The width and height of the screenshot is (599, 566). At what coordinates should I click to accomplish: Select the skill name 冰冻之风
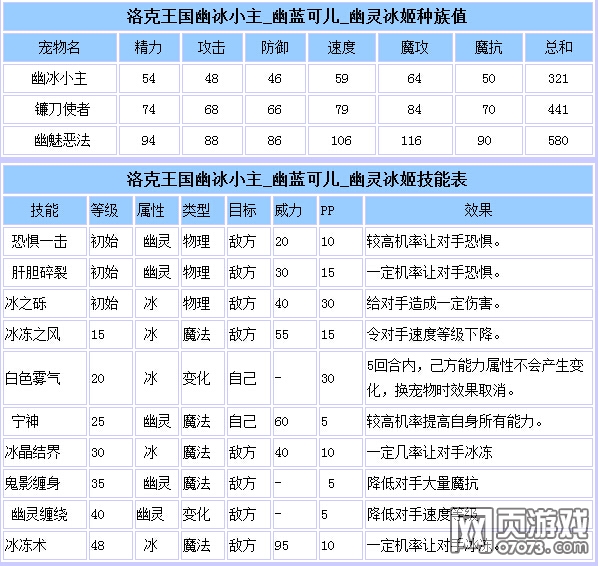[32, 335]
